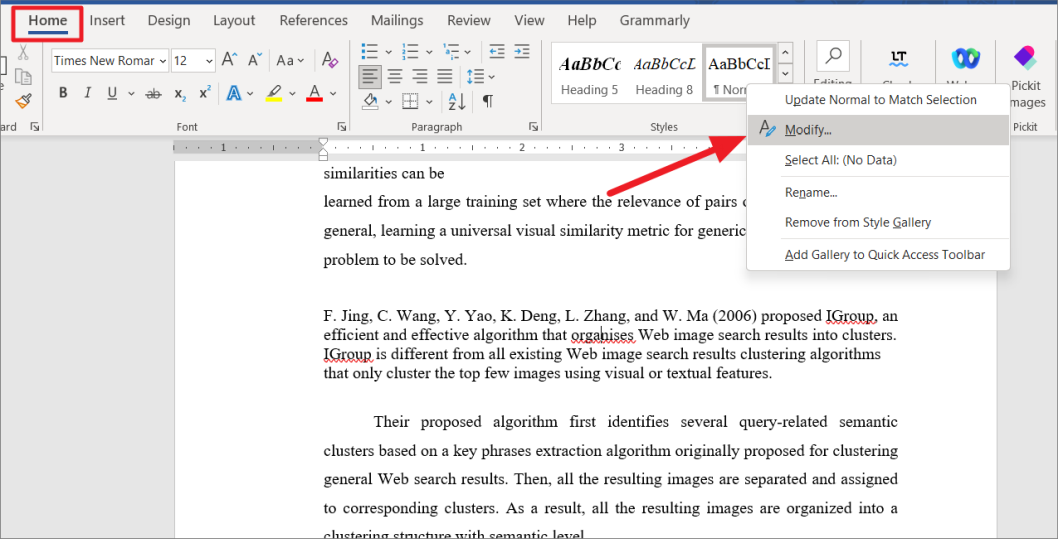Toggle italic formatting
The width and height of the screenshot is (1058, 539).
coord(87,94)
